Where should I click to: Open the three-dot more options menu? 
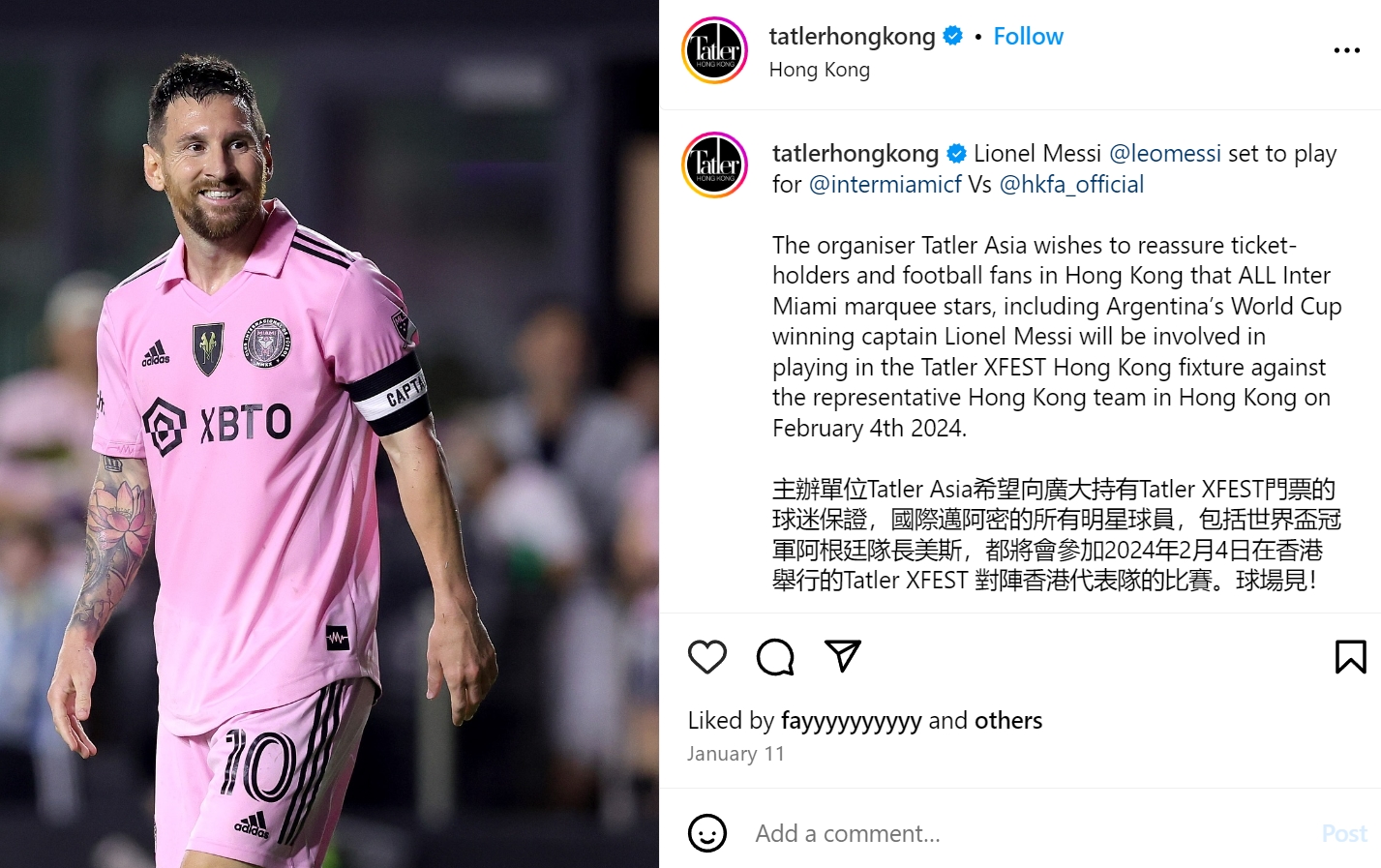1346,50
